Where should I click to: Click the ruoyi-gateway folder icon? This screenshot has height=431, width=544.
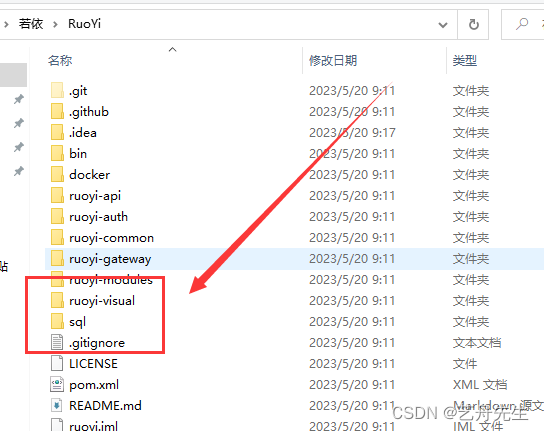click(57, 259)
